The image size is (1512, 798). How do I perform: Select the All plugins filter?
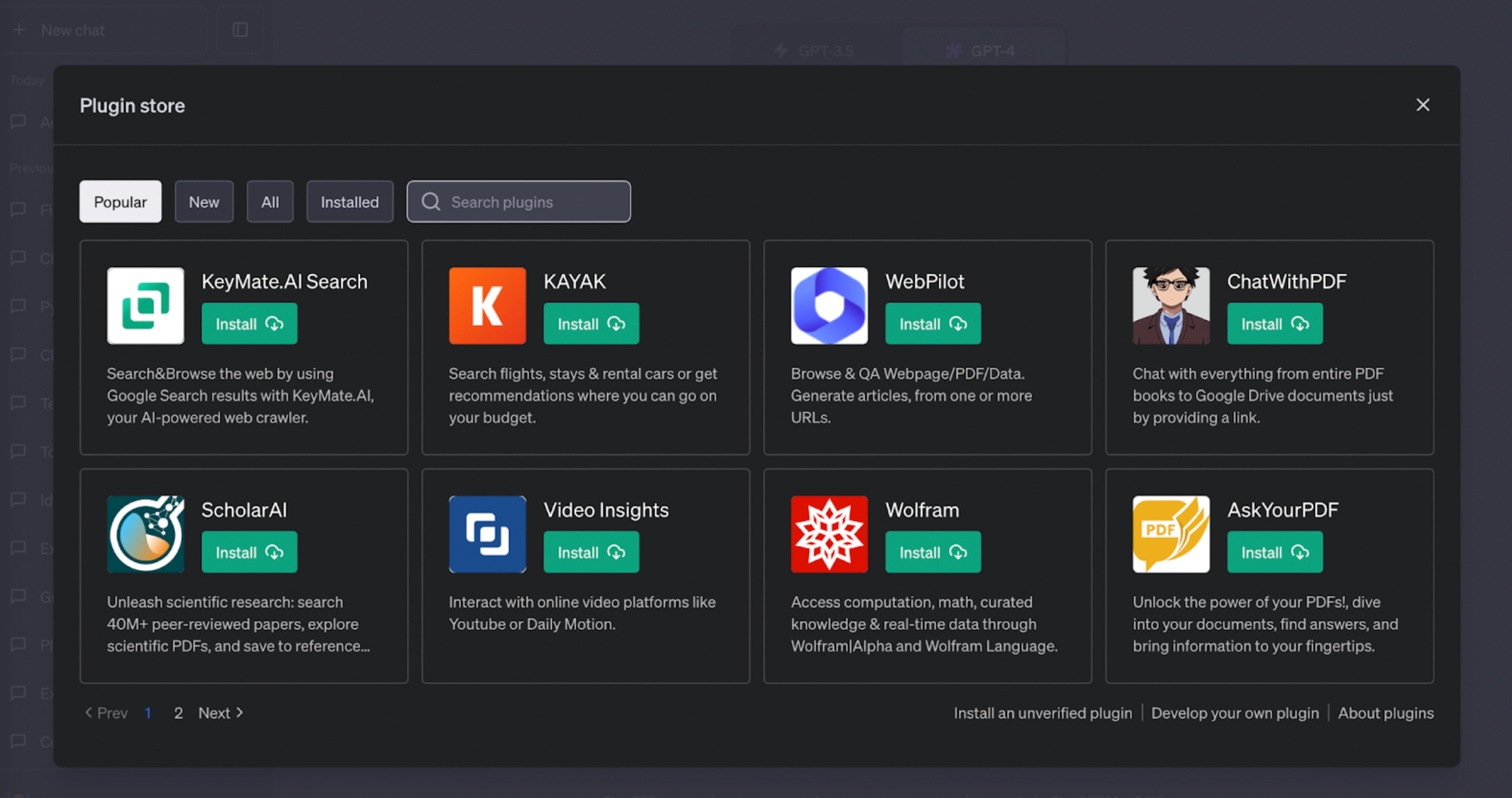[270, 201]
